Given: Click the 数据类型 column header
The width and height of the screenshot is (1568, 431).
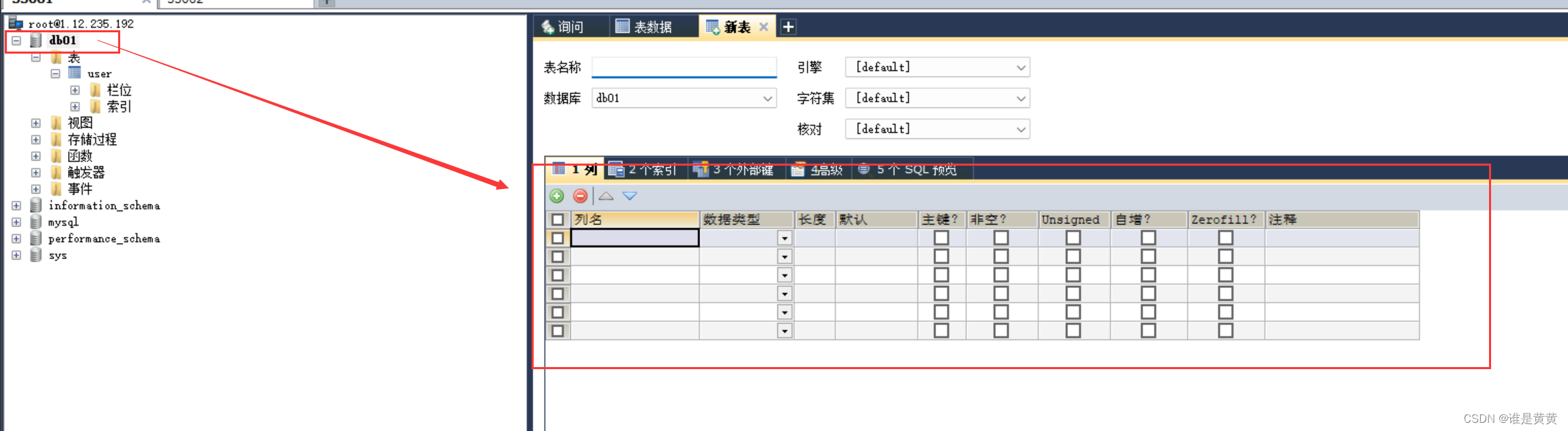Looking at the screenshot, I should pyautogui.click(x=747, y=219).
